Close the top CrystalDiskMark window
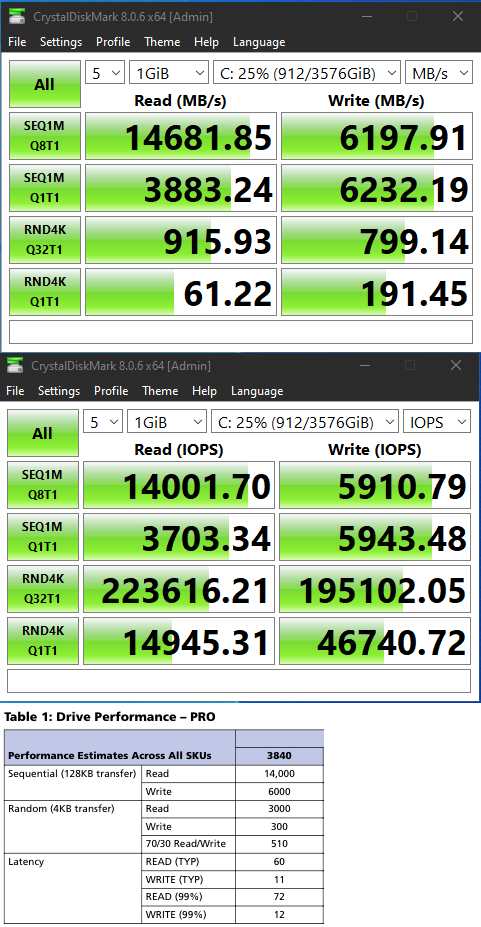The width and height of the screenshot is (481, 927). coord(457,17)
